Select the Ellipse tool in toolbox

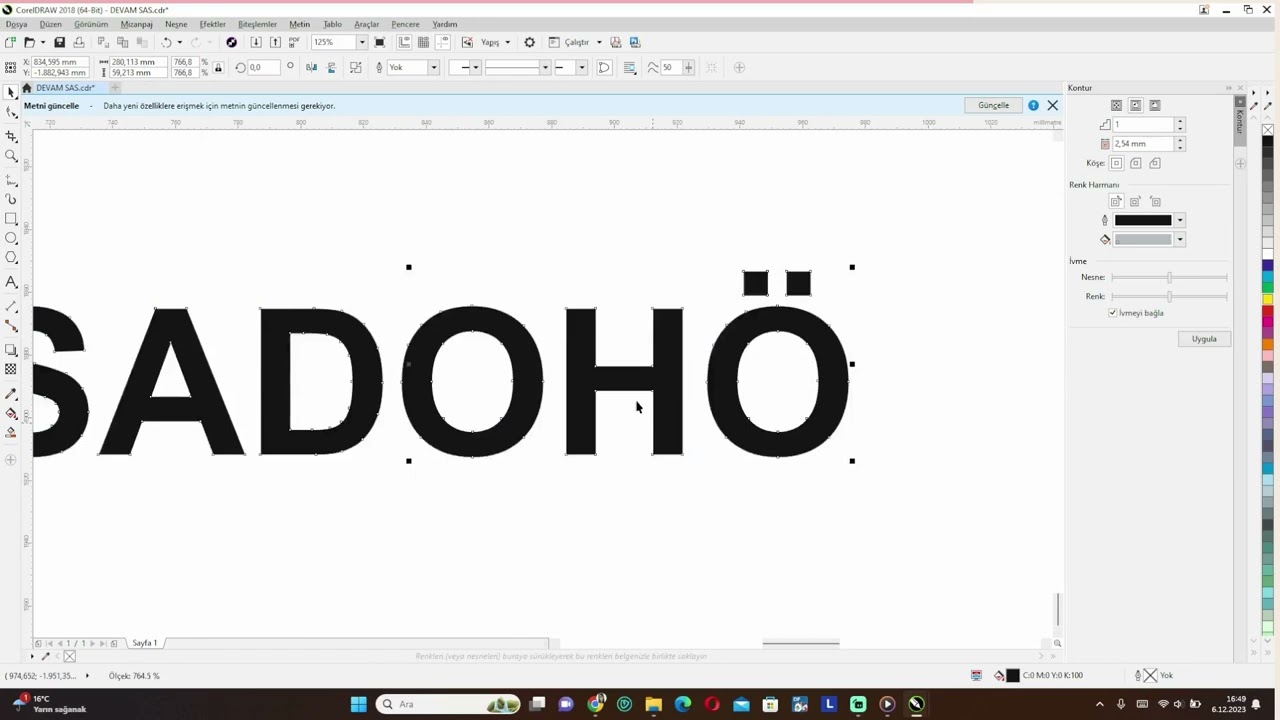point(11,238)
